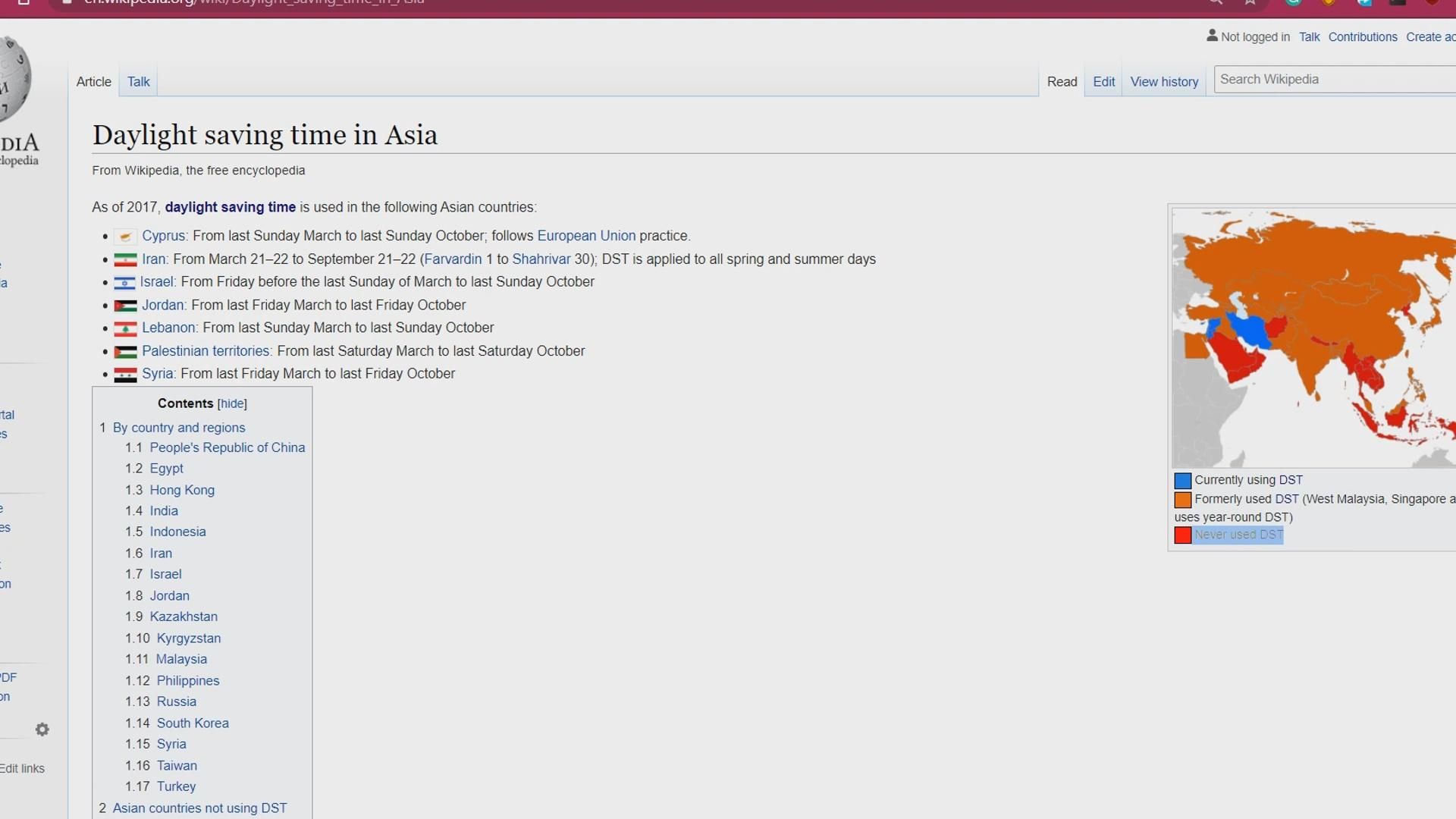Screen dimensions: 1456x819
Task: Click the Palestinian territories flag icon
Action: click(125, 352)
